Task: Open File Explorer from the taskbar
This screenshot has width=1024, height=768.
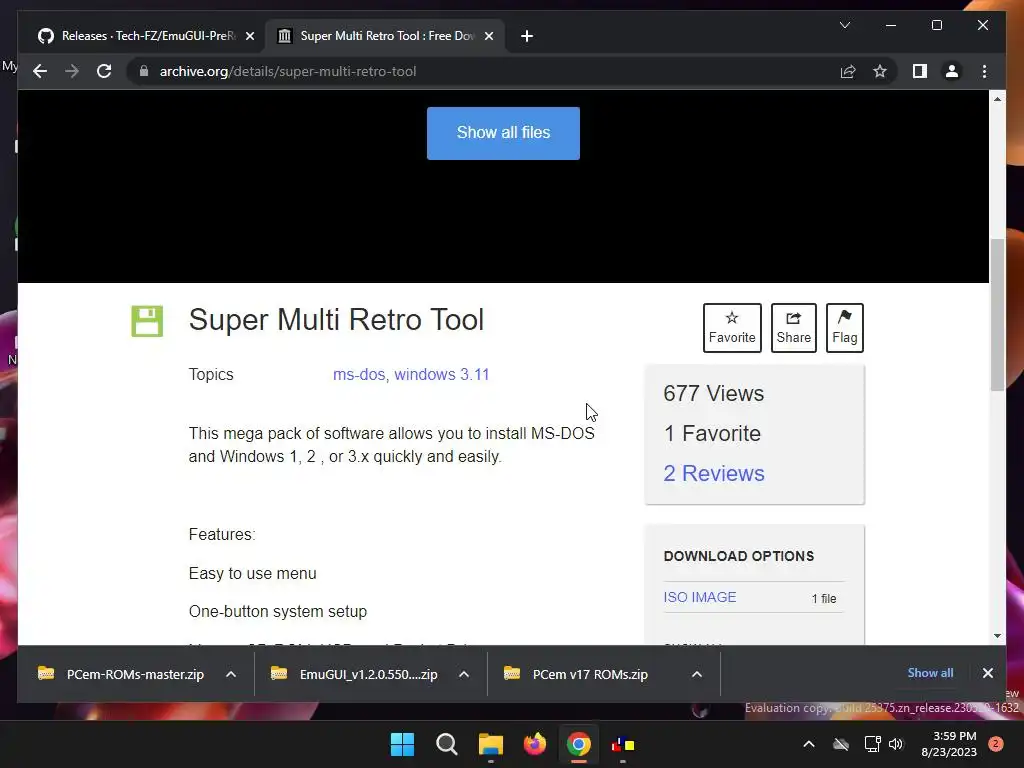Action: (x=490, y=744)
